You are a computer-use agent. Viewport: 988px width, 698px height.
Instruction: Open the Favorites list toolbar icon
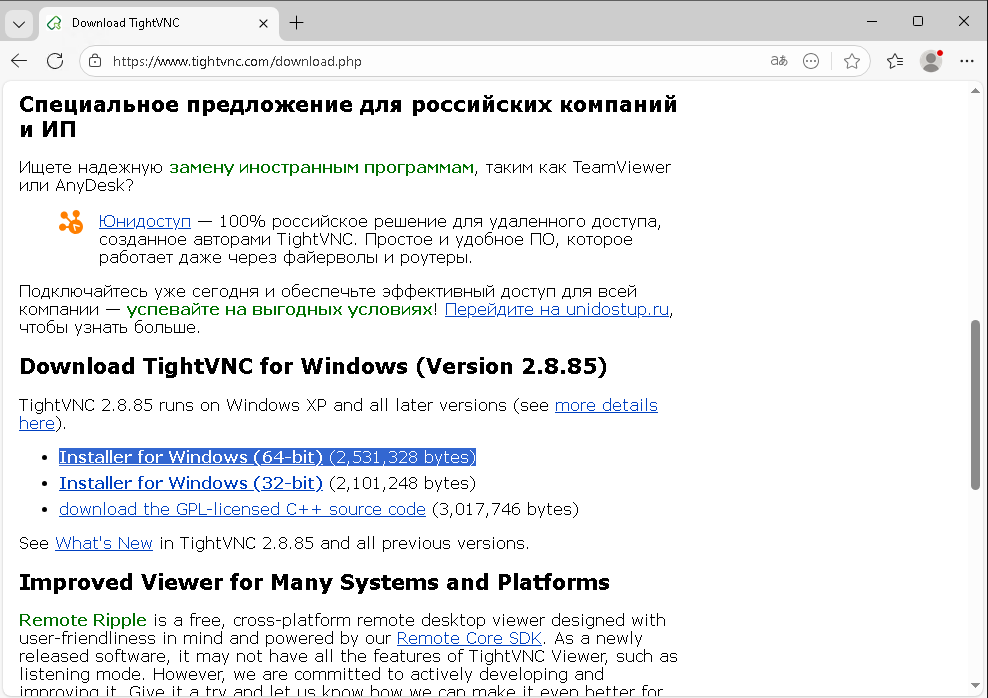[x=895, y=61]
